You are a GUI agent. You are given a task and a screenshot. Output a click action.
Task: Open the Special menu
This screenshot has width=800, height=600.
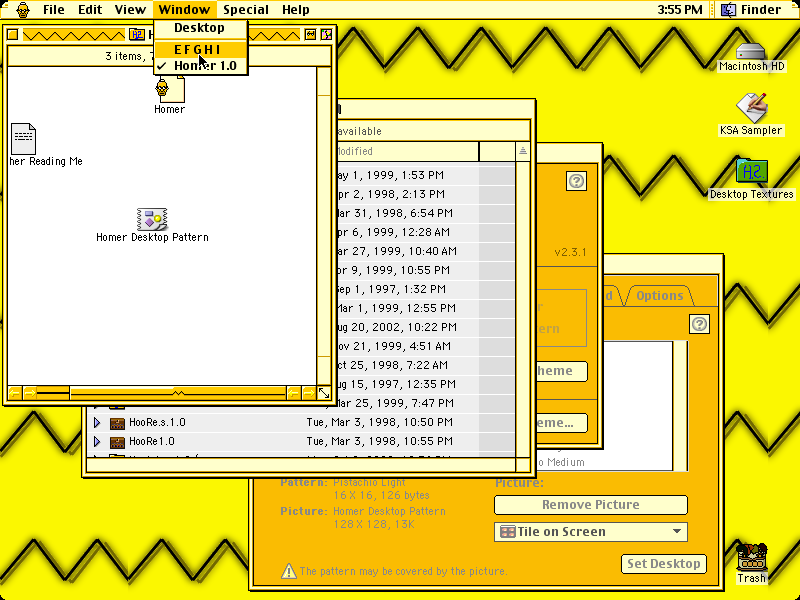pyautogui.click(x=246, y=10)
